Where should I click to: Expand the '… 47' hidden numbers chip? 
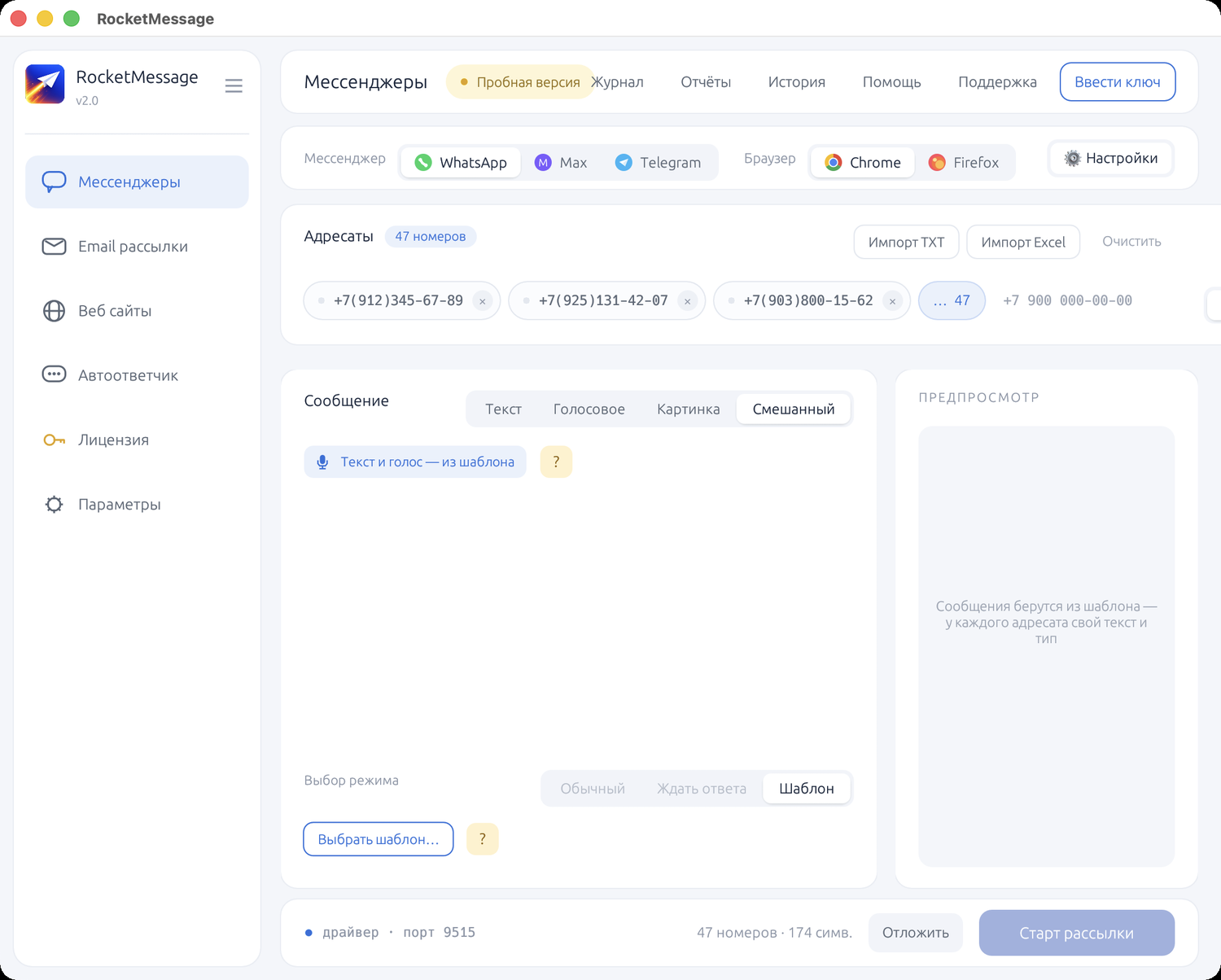[x=952, y=300]
